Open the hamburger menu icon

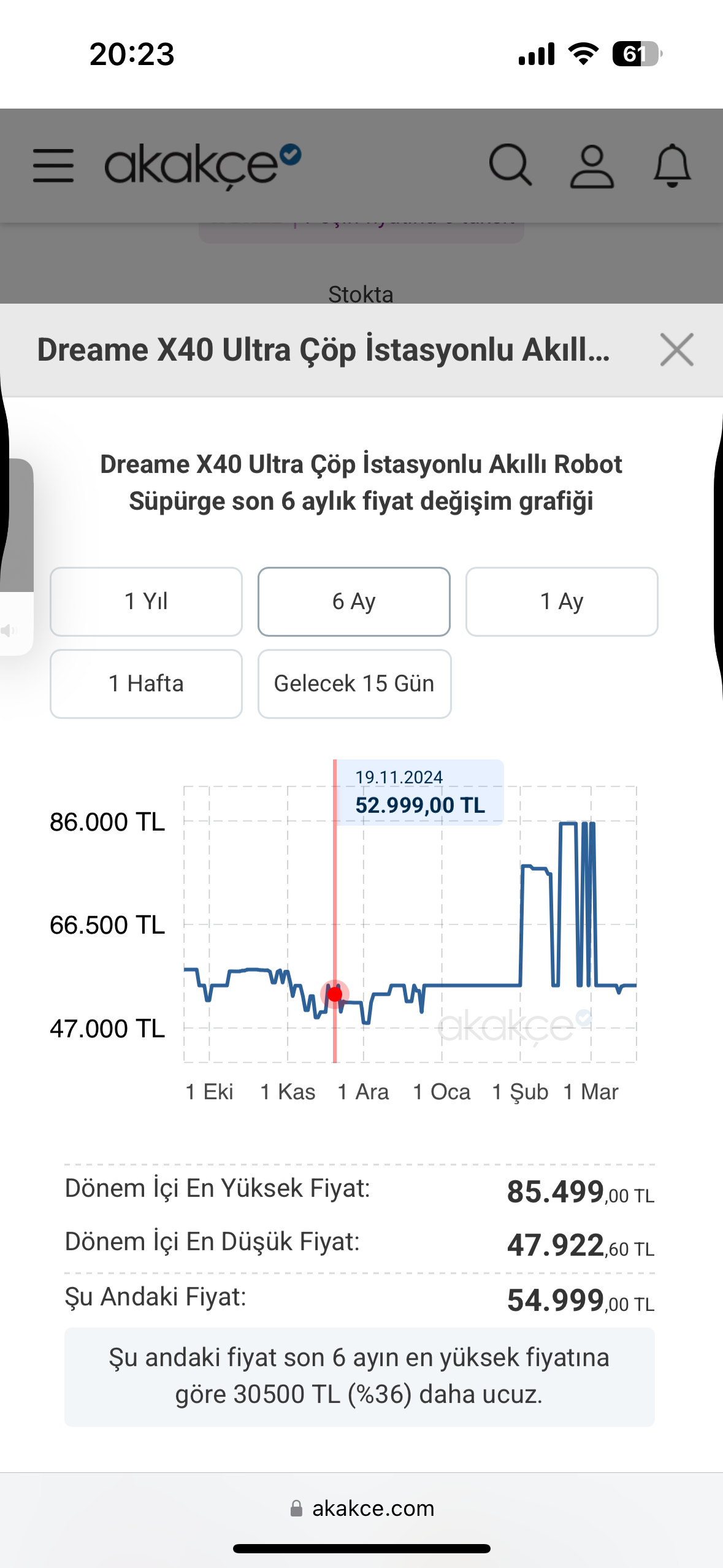click(53, 165)
